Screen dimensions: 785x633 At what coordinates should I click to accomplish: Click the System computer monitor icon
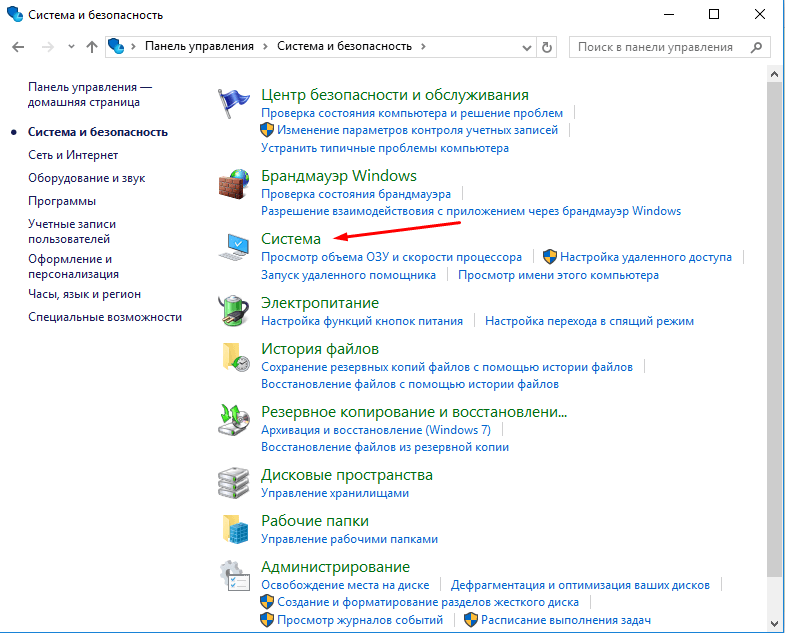[234, 247]
